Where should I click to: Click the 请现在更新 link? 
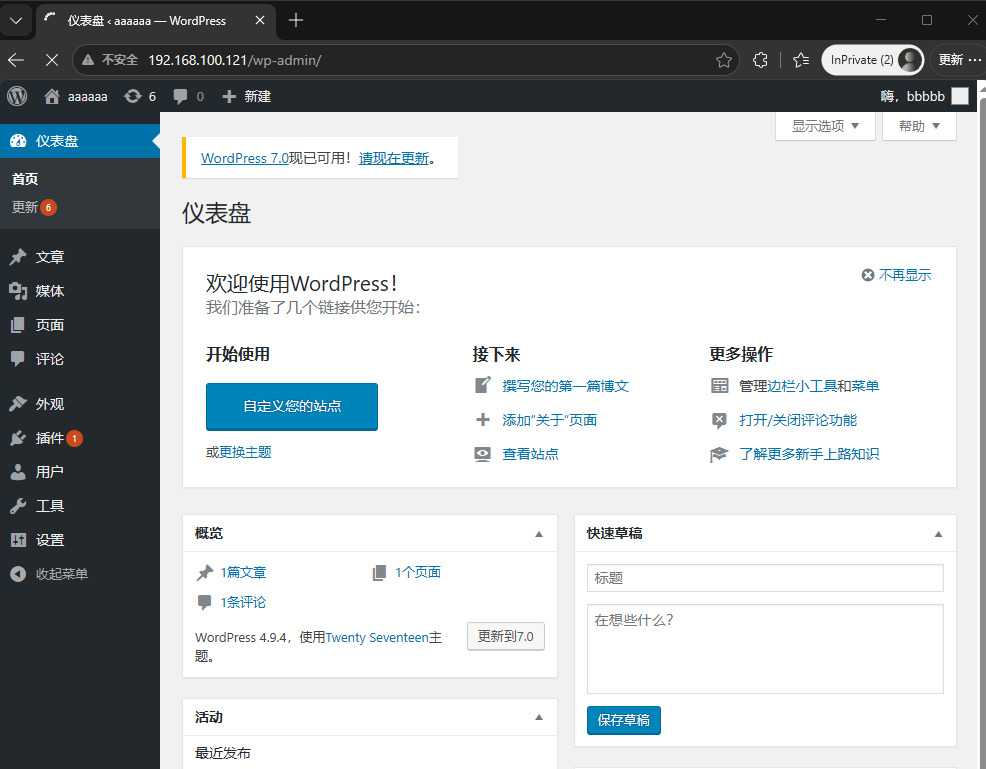pos(394,158)
